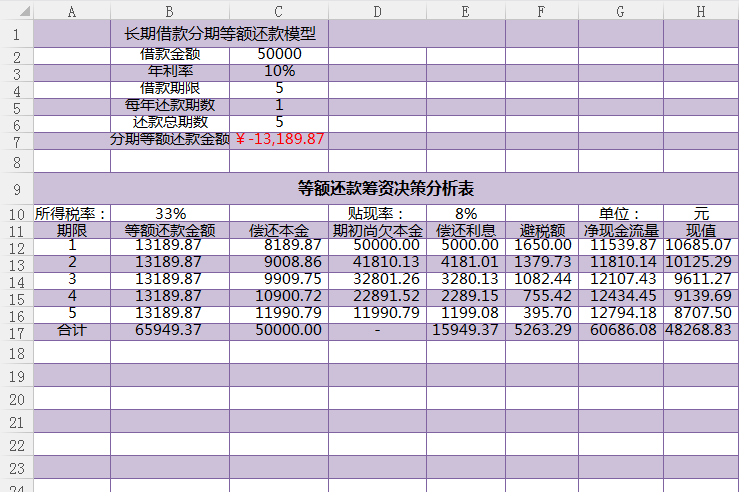This screenshot has width=739, height=492.
Task: Select column A header
Action: coord(71,11)
